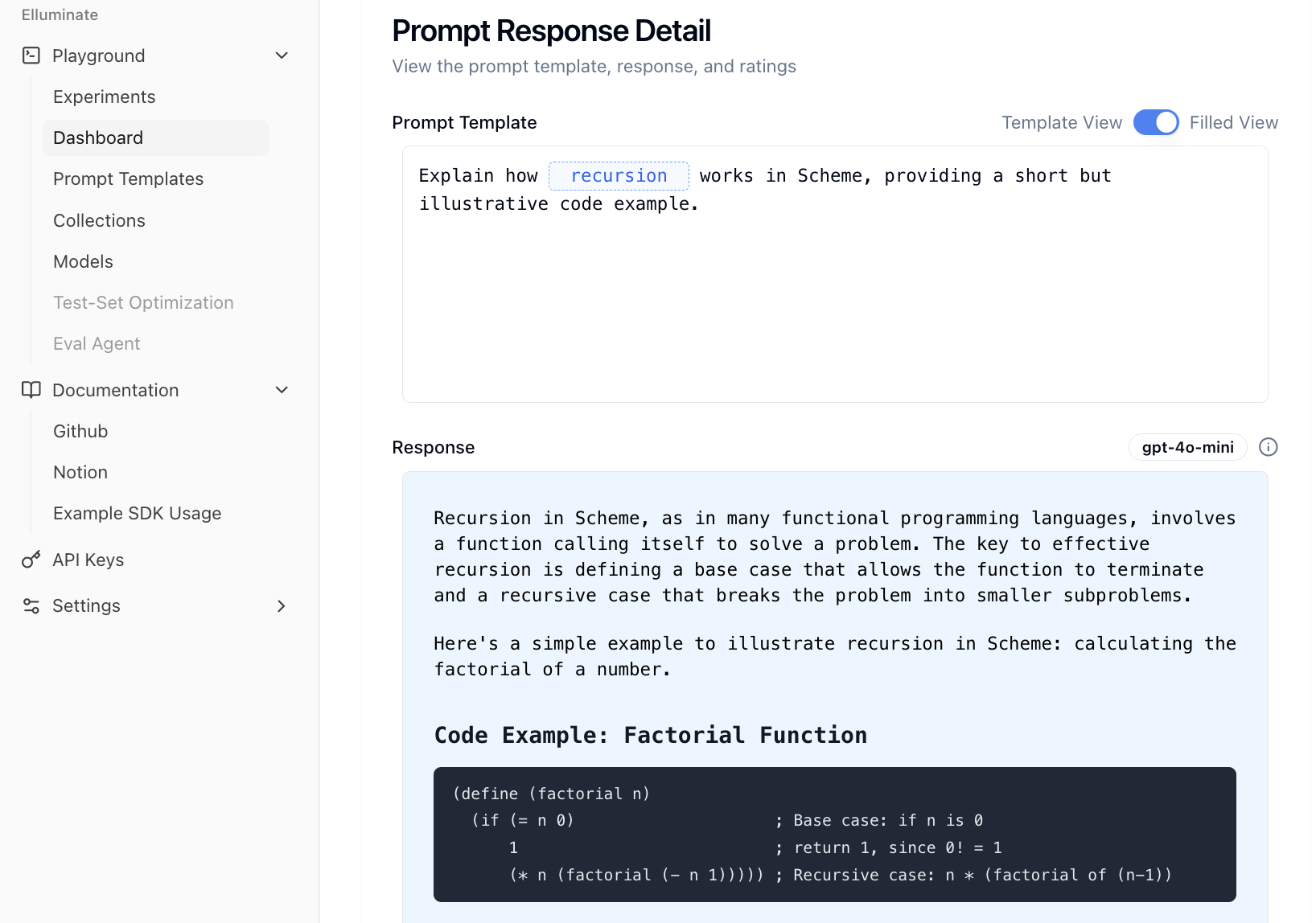The image size is (1316, 923).
Task: Click Playground section label
Action: pyautogui.click(x=99, y=55)
